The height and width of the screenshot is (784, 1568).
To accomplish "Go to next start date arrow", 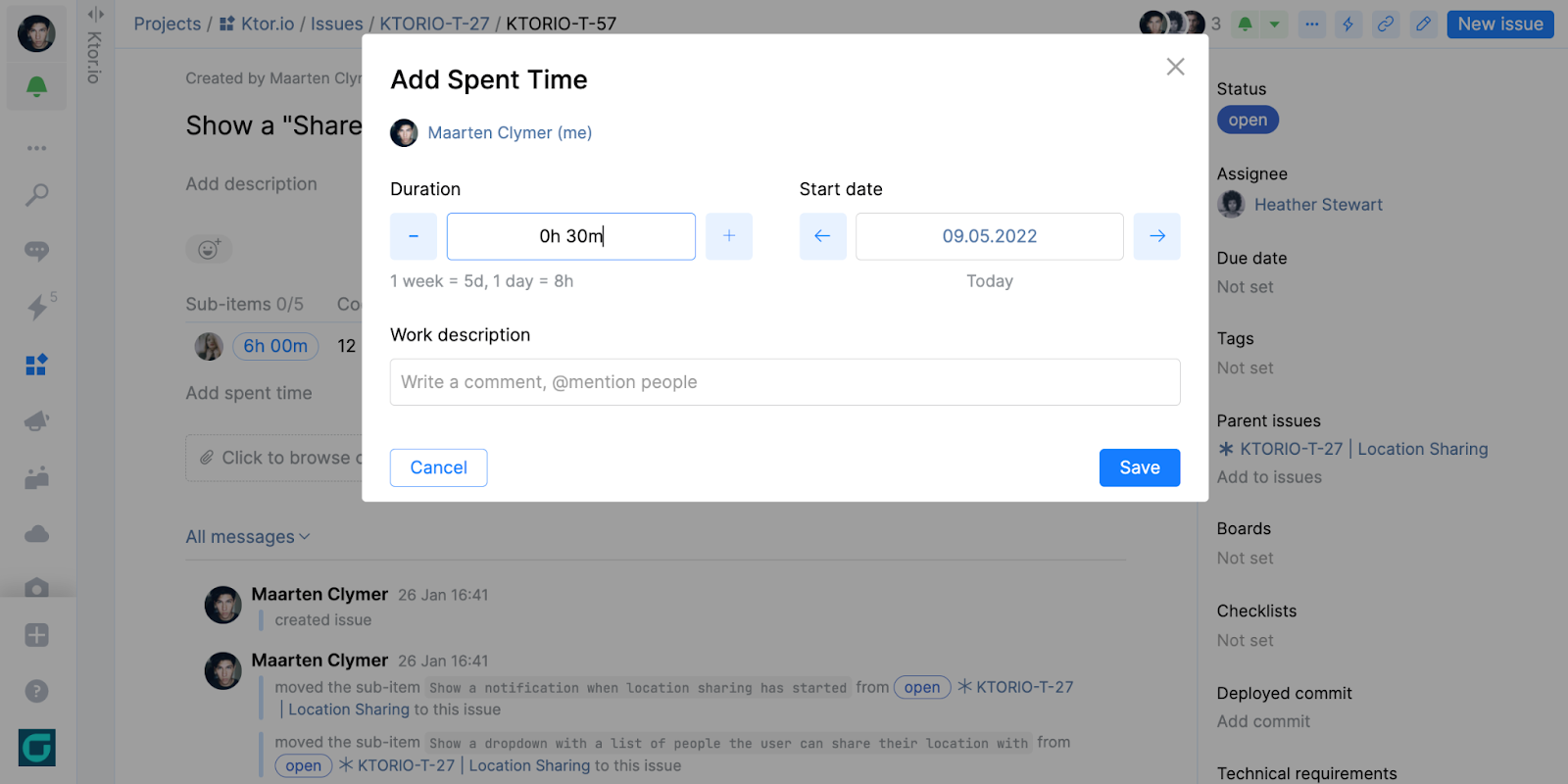I will [x=1156, y=236].
